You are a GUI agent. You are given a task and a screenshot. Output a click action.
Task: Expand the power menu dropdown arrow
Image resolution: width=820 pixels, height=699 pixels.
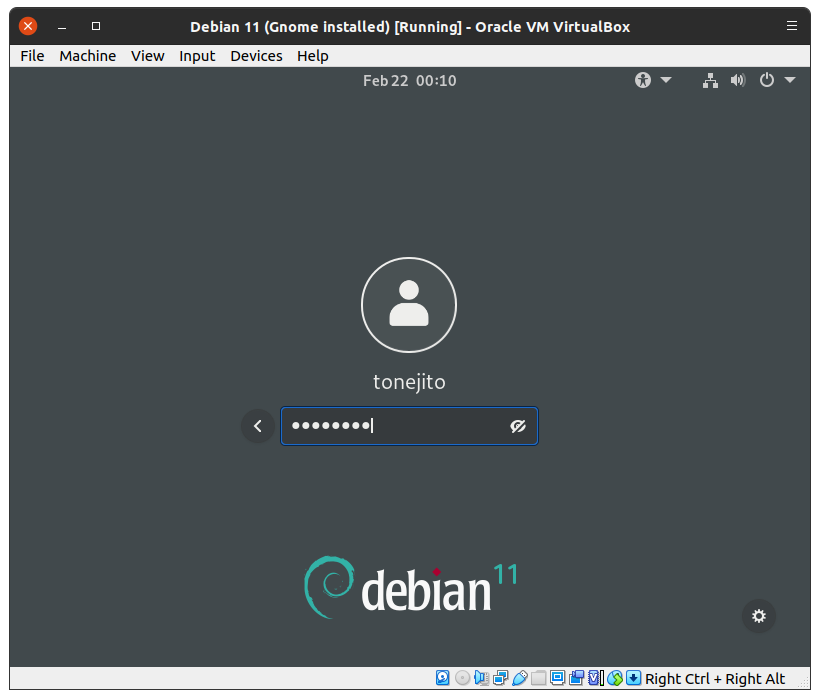point(790,80)
